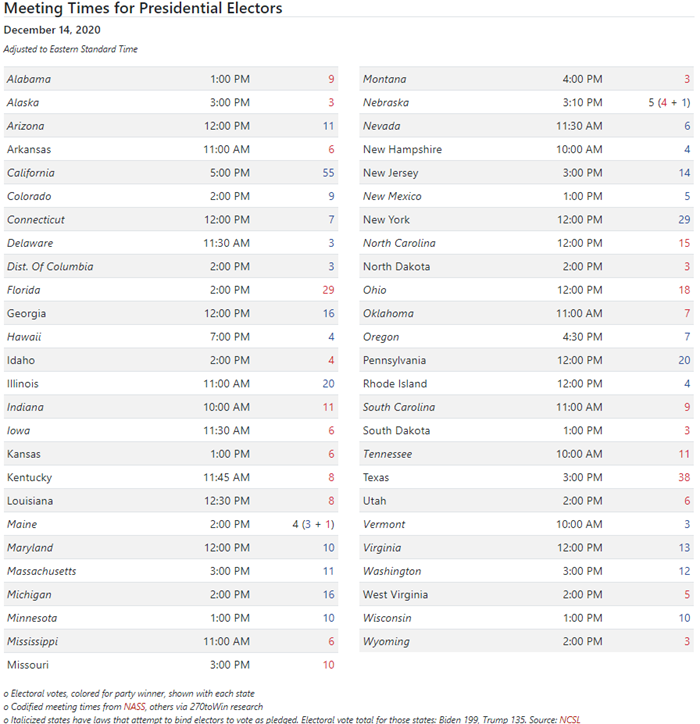Open the NCSL source link

pyautogui.click(x=569, y=719)
